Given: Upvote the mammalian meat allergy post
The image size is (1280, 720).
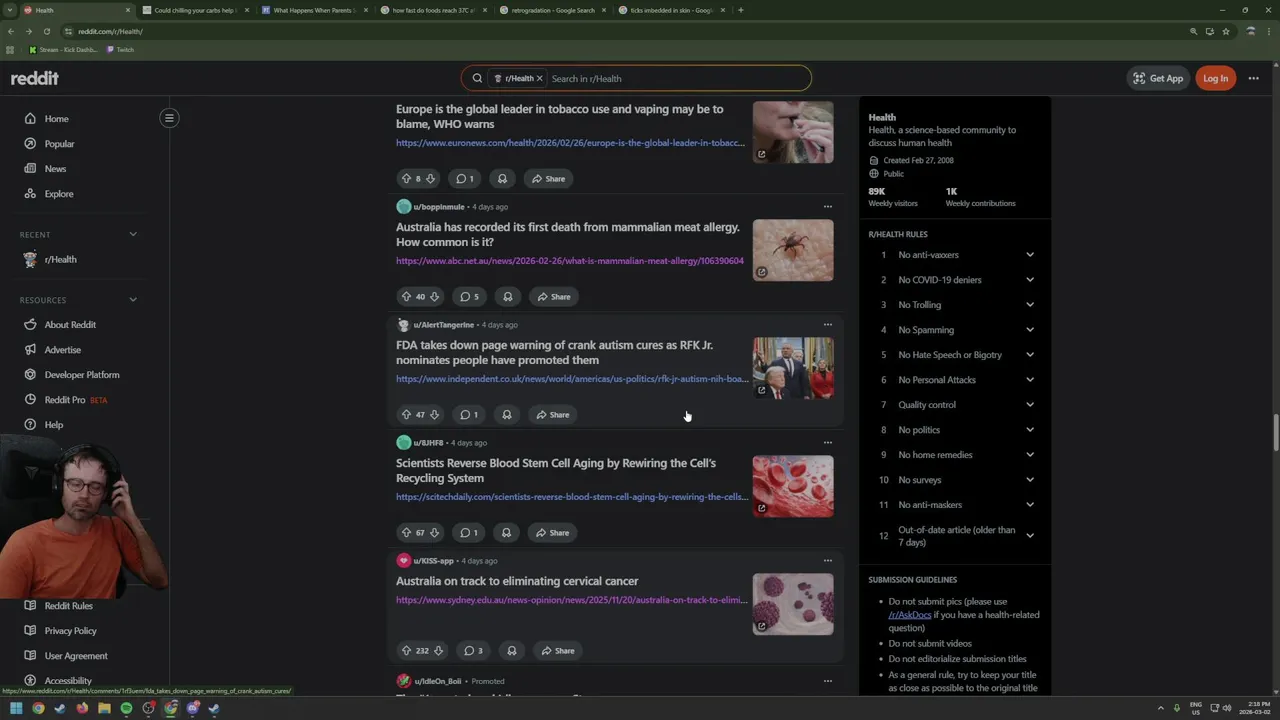Looking at the screenshot, I should 406,297.
